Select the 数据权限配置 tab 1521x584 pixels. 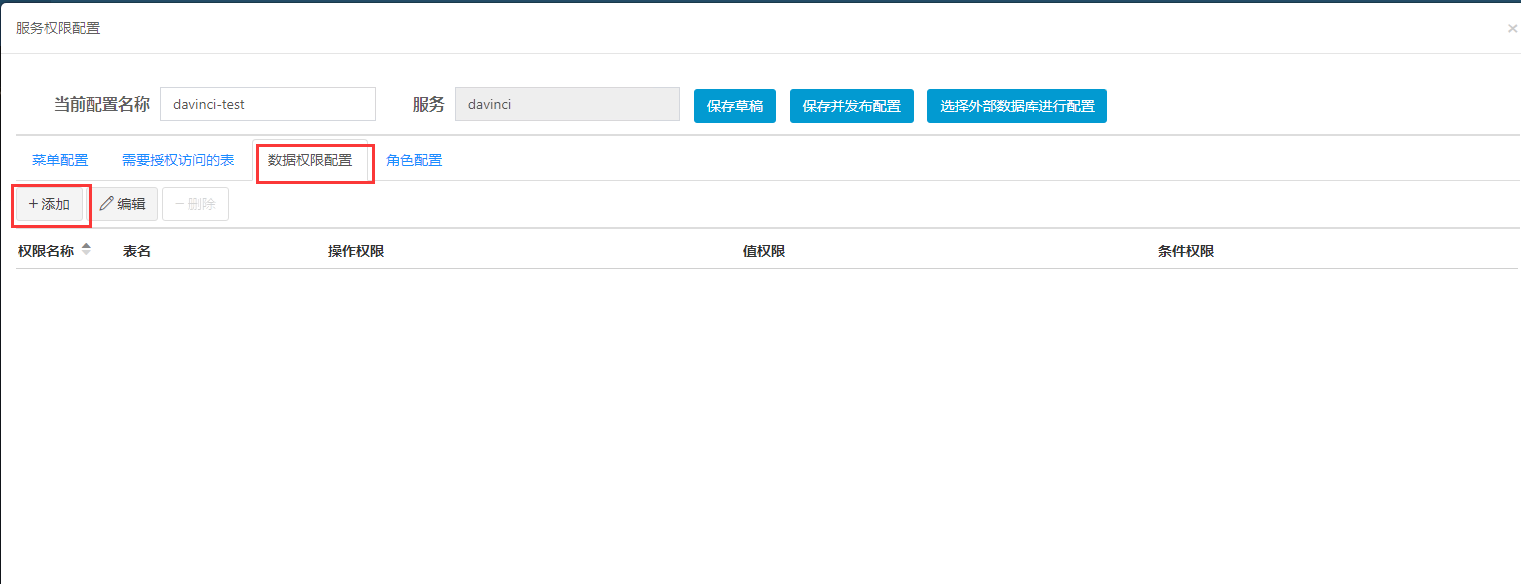pos(310,160)
